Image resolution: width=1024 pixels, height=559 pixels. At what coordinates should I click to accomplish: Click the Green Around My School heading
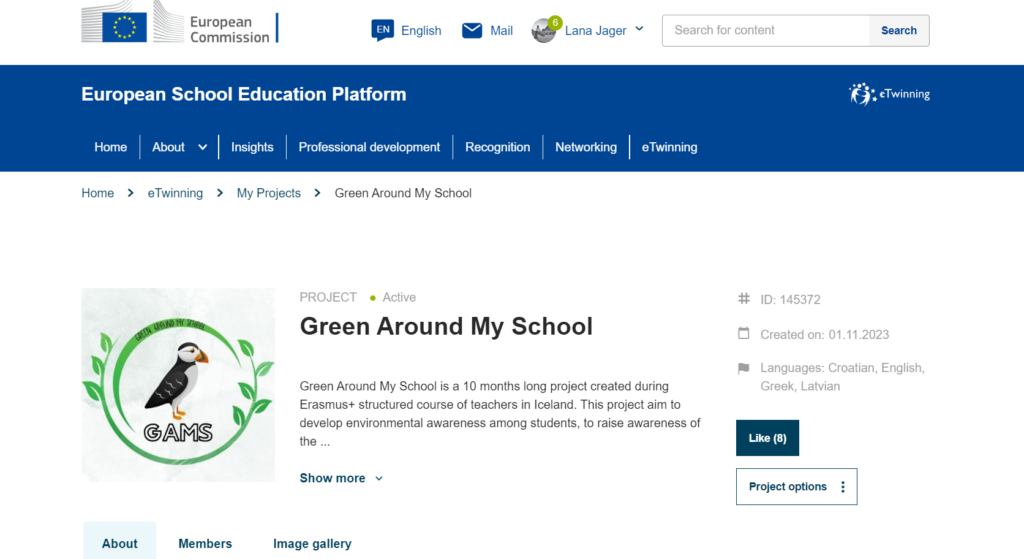[x=446, y=326]
